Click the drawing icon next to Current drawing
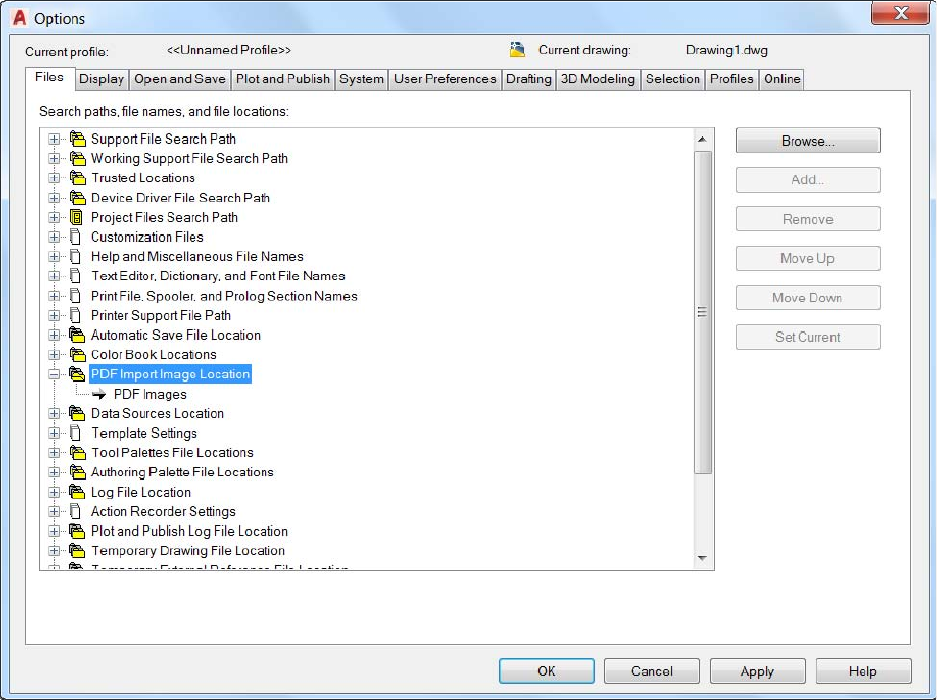 click(518, 50)
